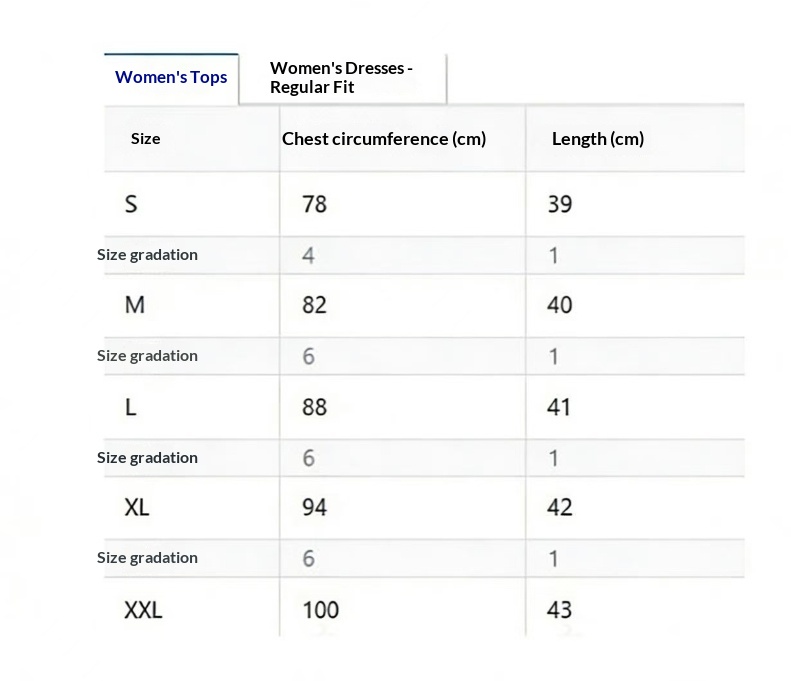Switch to the Women's Tops tab
791x681 pixels.
click(171, 78)
